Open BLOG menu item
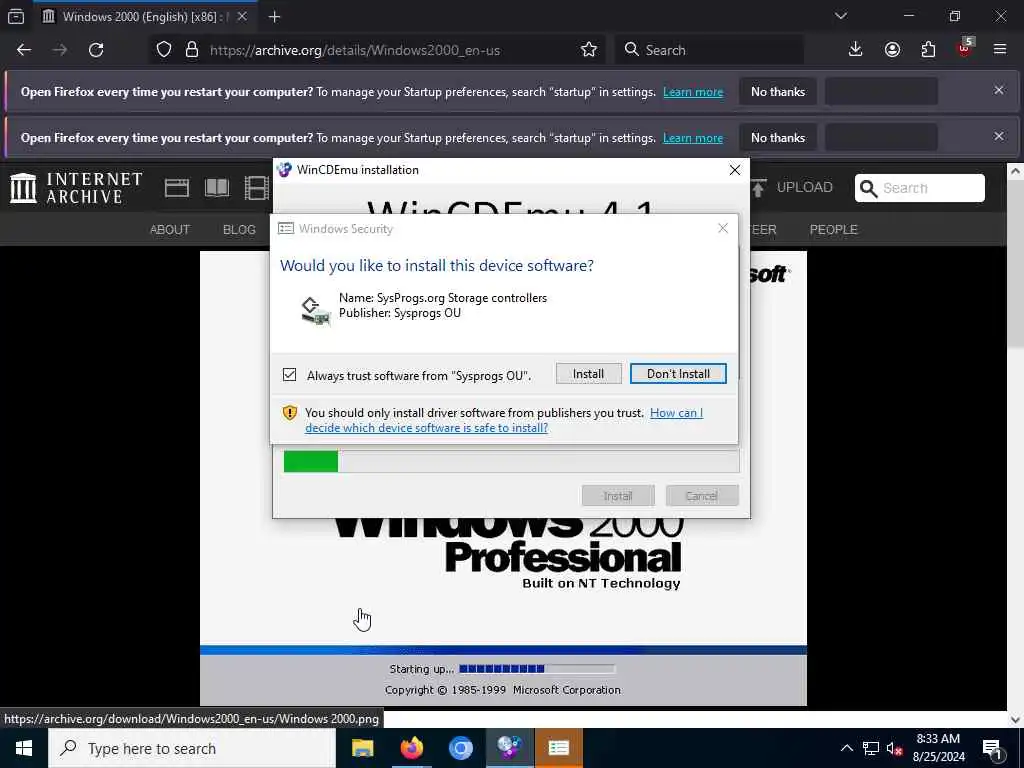The width and height of the screenshot is (1024, 768). pyautogui.click(x=239, y=230)
